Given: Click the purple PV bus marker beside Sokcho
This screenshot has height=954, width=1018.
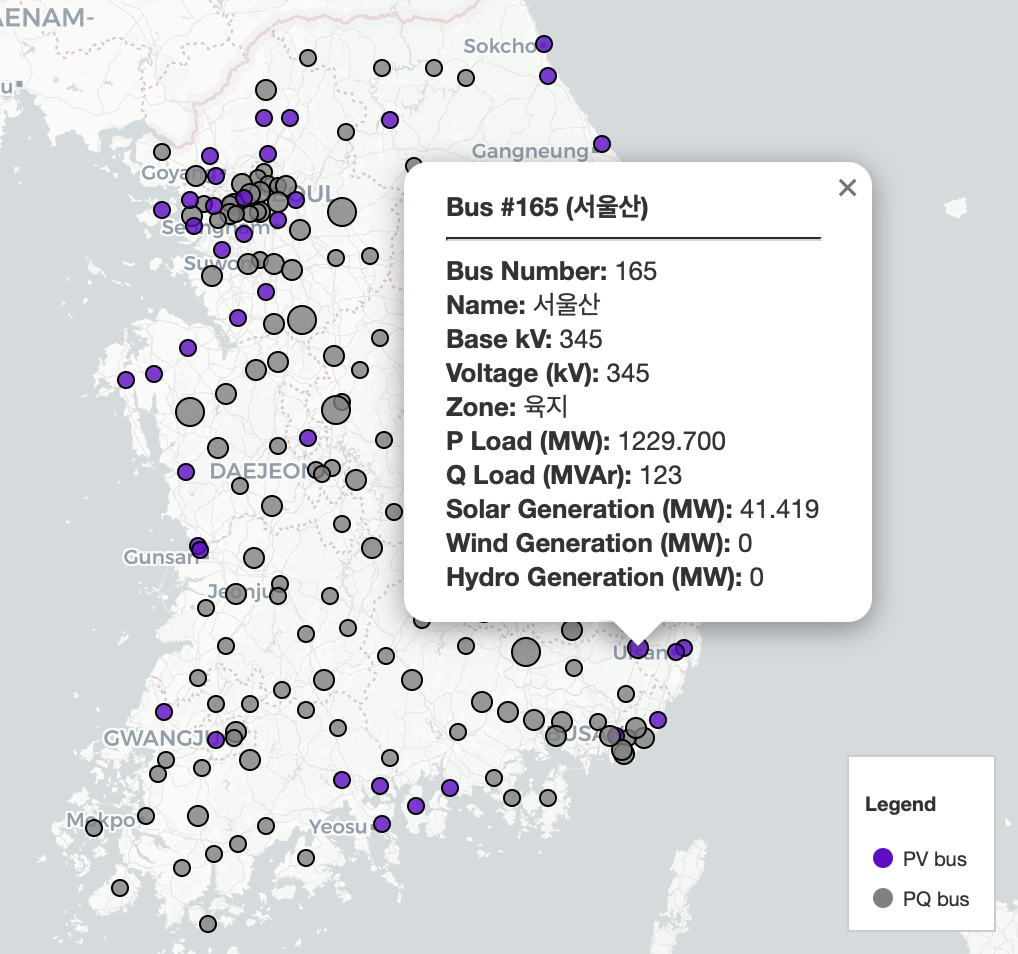Looking at the screenshot, I should click(544, 44).
